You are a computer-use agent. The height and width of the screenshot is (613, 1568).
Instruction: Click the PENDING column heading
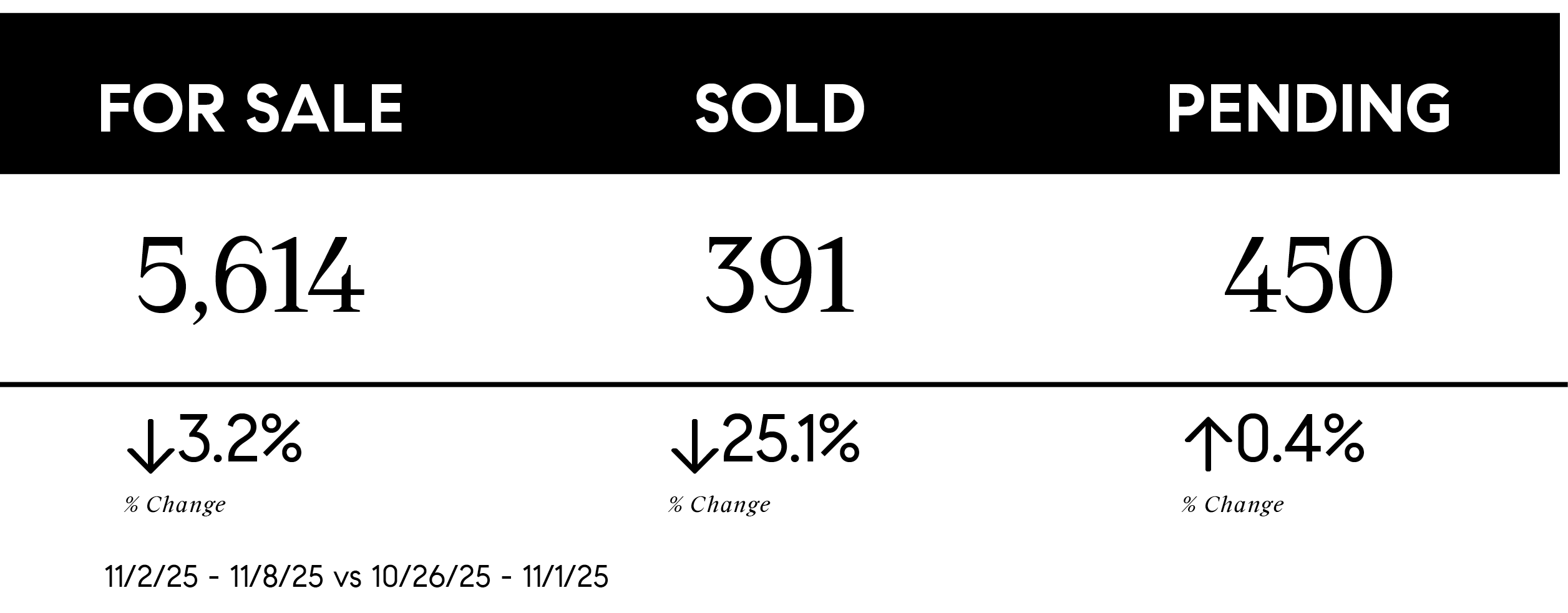(1308, 109)
